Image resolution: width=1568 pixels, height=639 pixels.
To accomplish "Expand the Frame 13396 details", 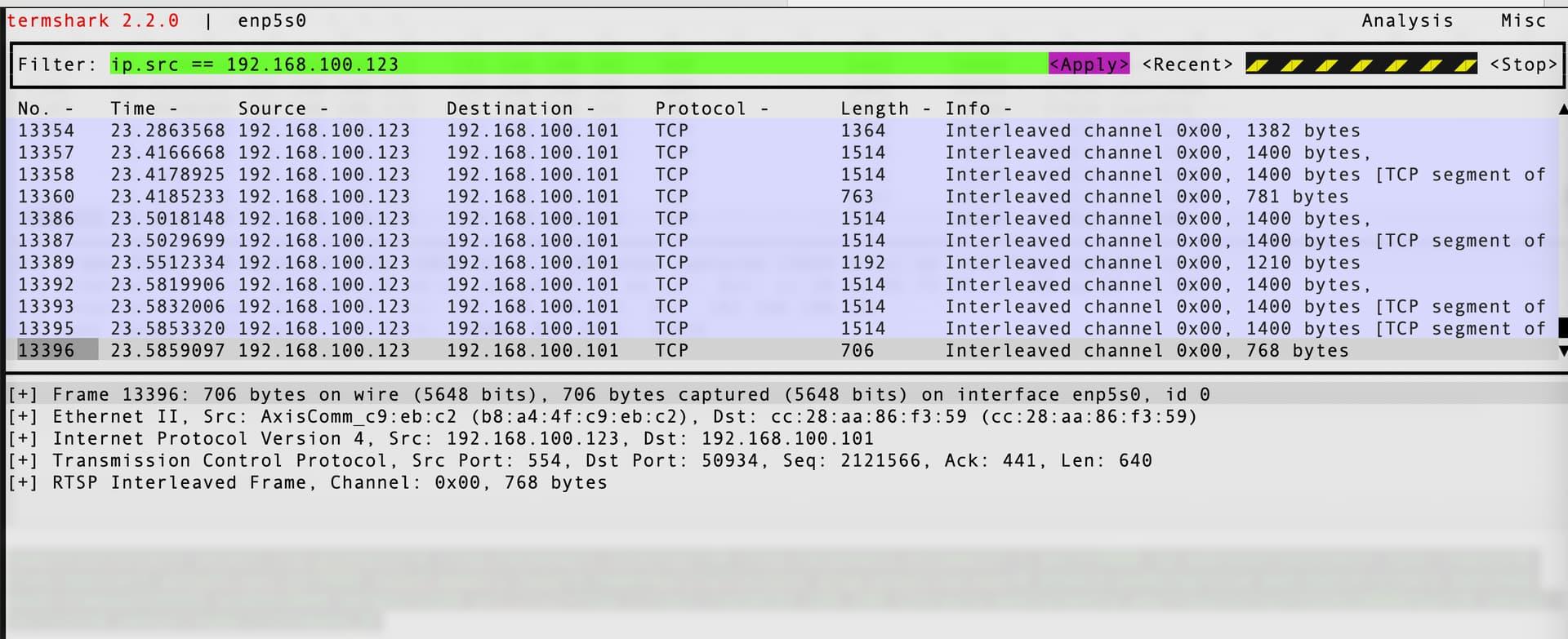I will pos(23,395).
